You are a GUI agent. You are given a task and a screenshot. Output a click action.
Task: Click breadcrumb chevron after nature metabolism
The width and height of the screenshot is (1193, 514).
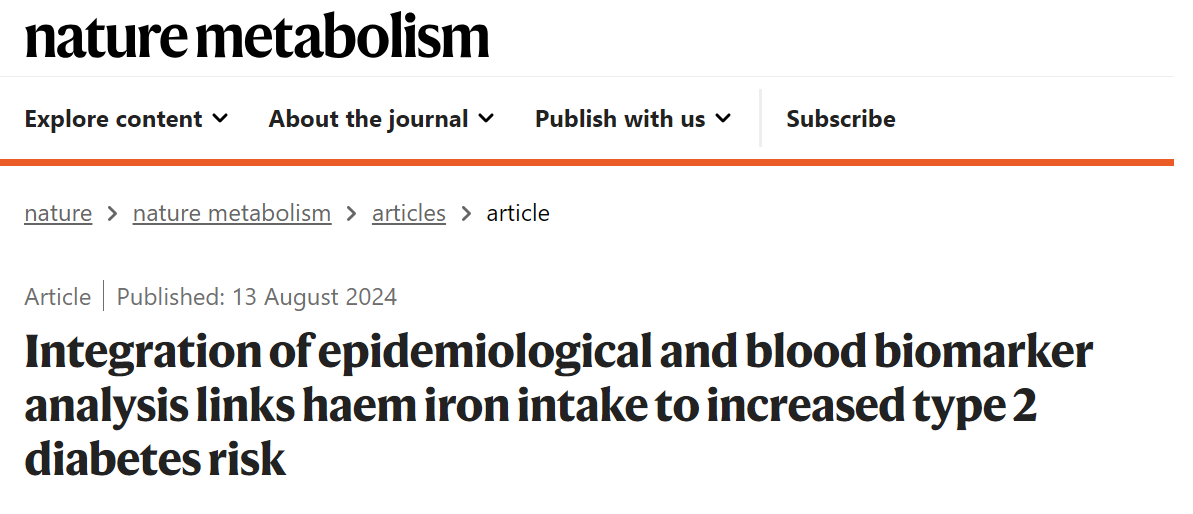352,213
